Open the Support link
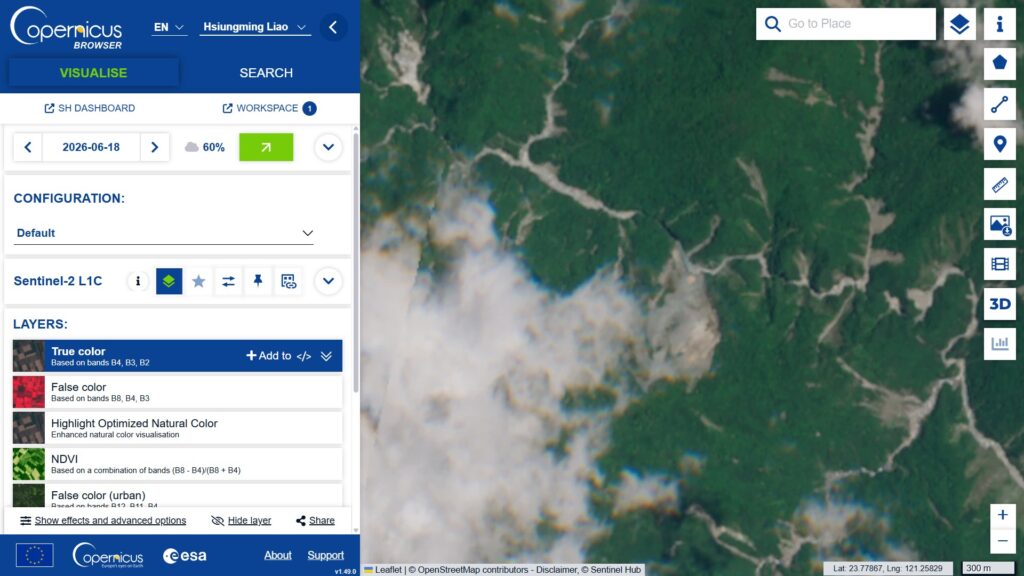The height and width of the screenshot is (576, 1024). click(x=326, y=555)
